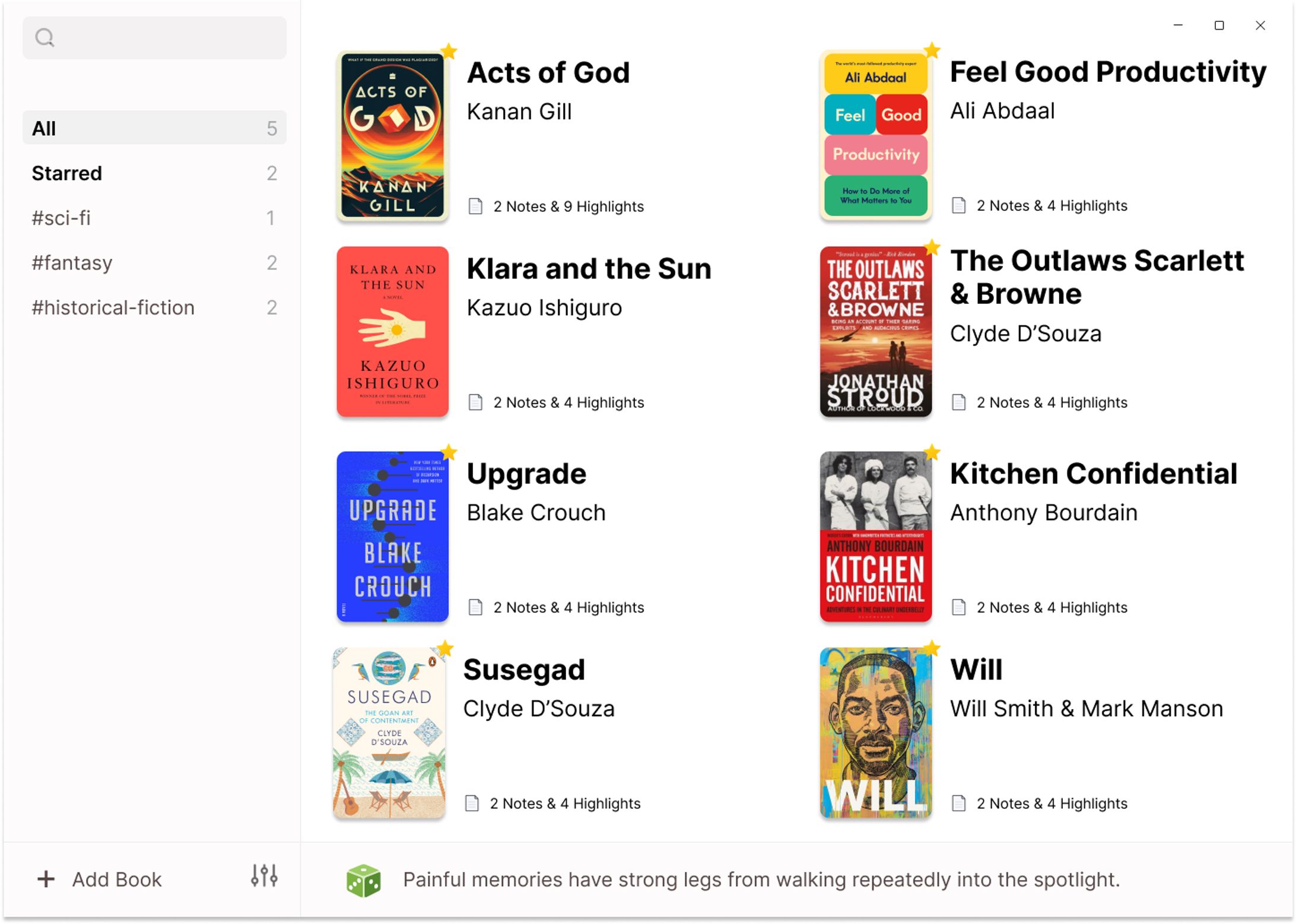Click the green dice random quote icon
1296x924 pixels.
363,881
